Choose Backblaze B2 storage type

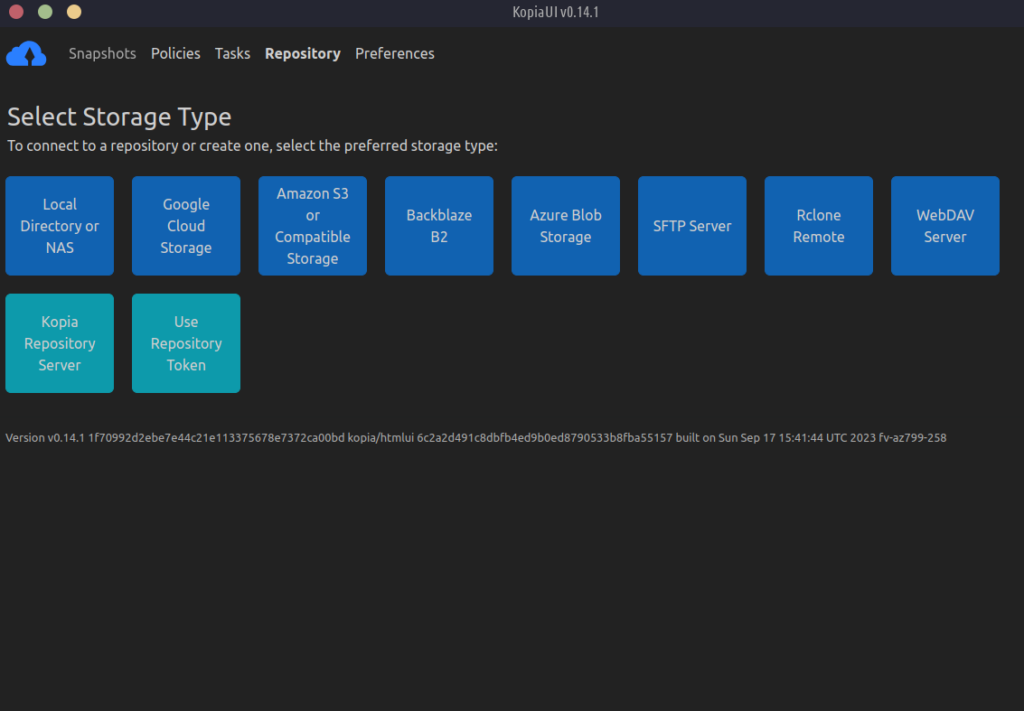point(439,226)
